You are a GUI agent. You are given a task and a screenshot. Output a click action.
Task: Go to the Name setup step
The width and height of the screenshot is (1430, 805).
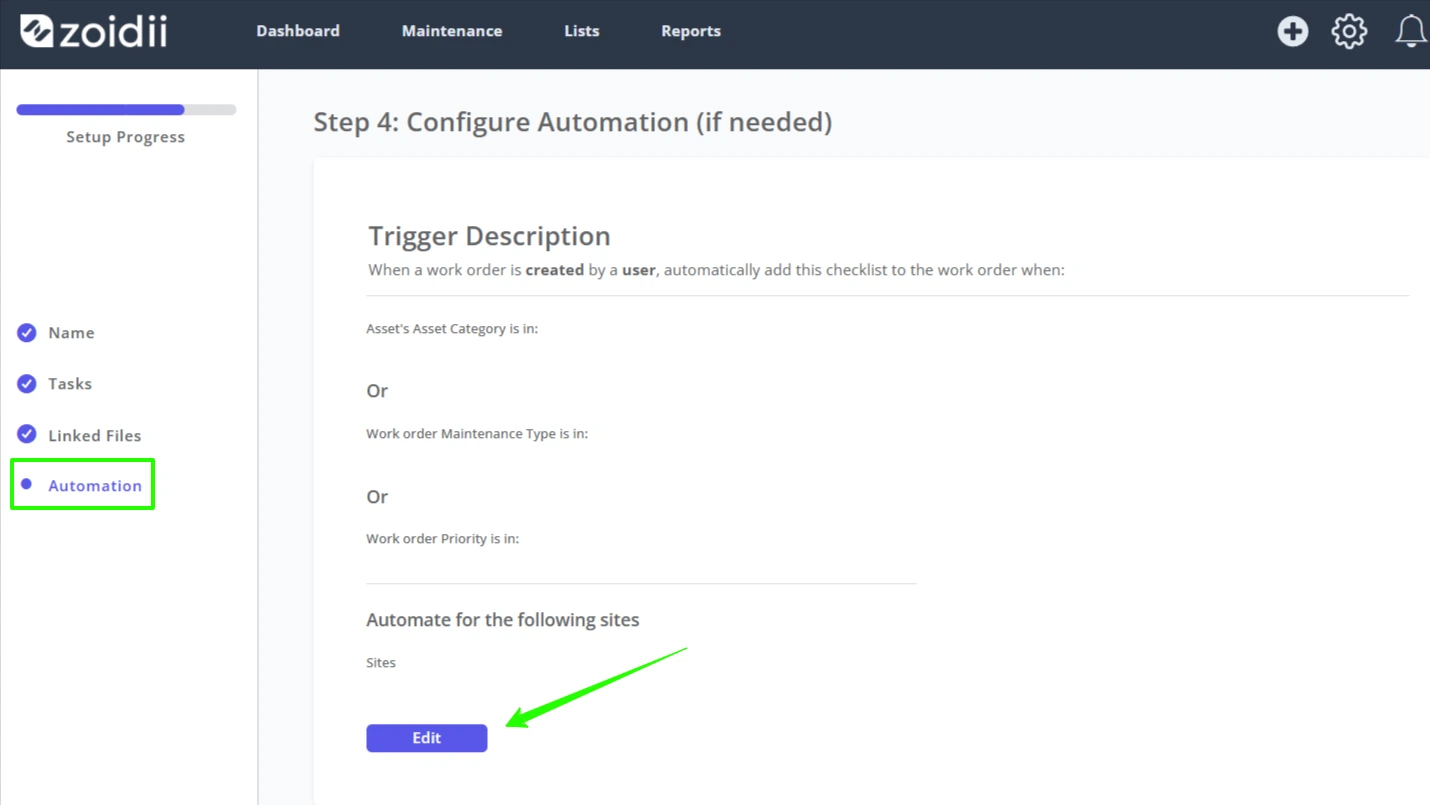point(71,333)
